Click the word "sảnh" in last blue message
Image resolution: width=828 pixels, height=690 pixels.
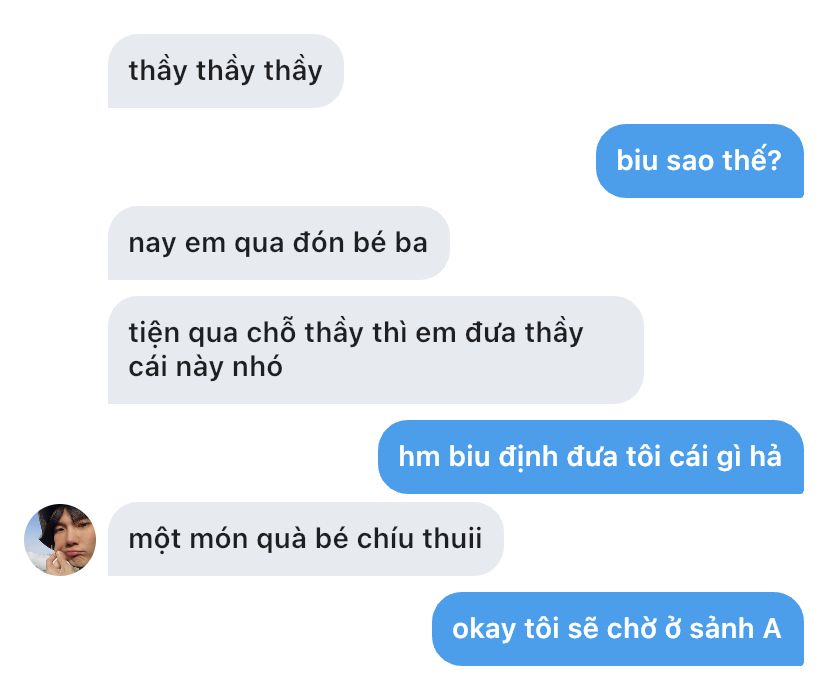tap(721, 629)
